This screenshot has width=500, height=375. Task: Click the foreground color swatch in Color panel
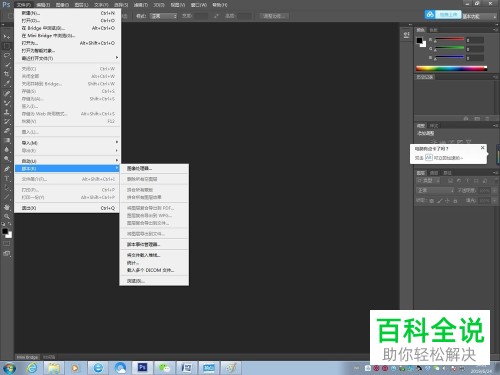pyautogui.click(x=419, y=41)
